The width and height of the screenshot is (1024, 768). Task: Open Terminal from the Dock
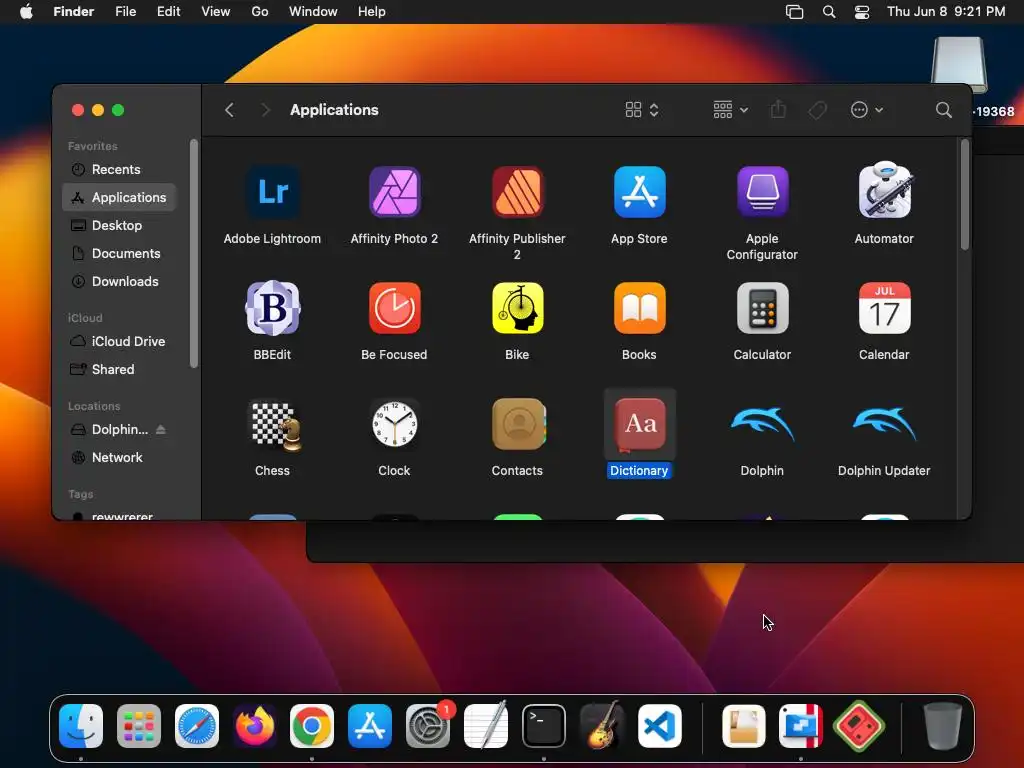coord(543,726)
